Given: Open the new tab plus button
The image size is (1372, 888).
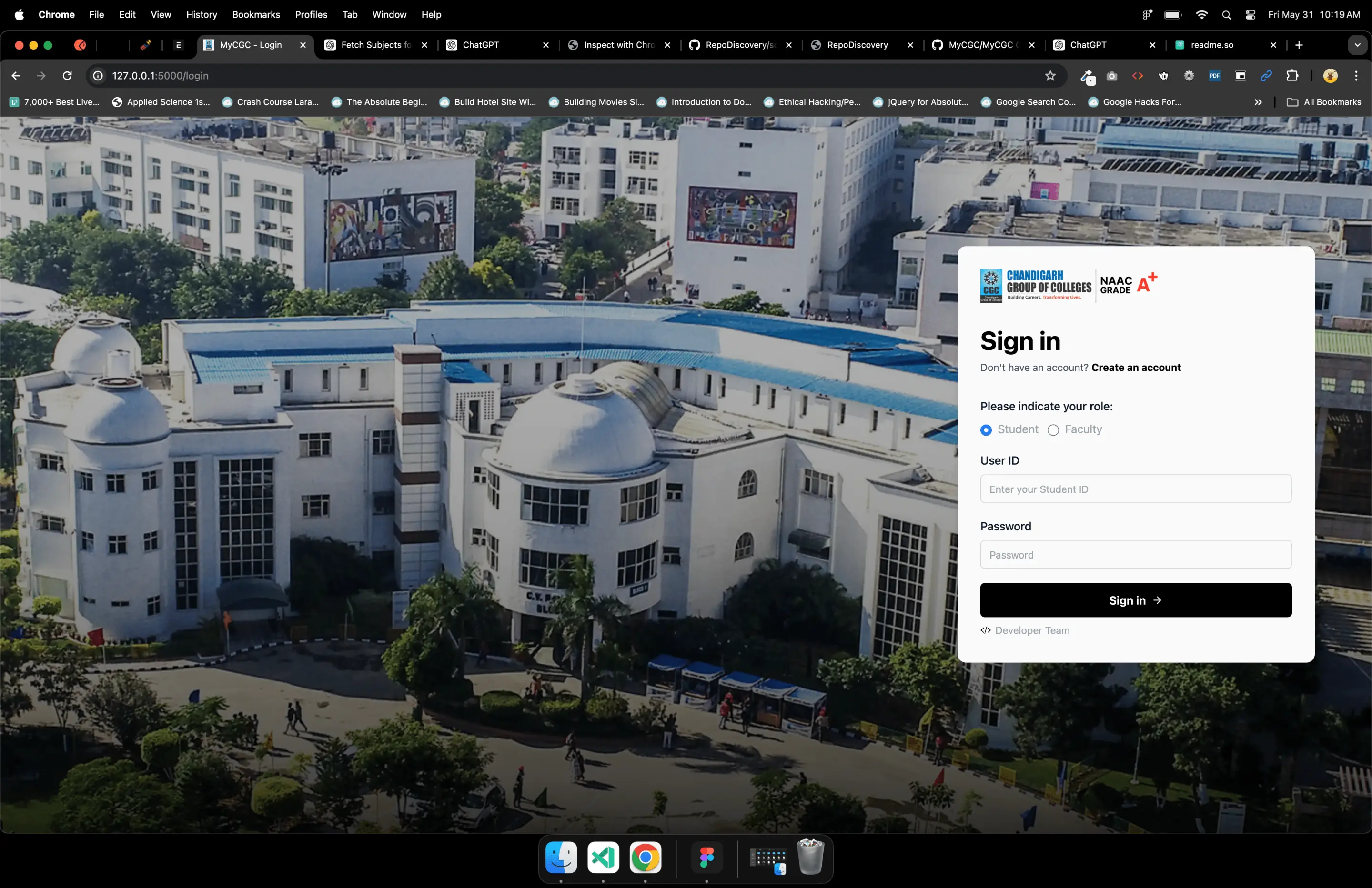Looking at the screenshot, I should point(1299,45).
